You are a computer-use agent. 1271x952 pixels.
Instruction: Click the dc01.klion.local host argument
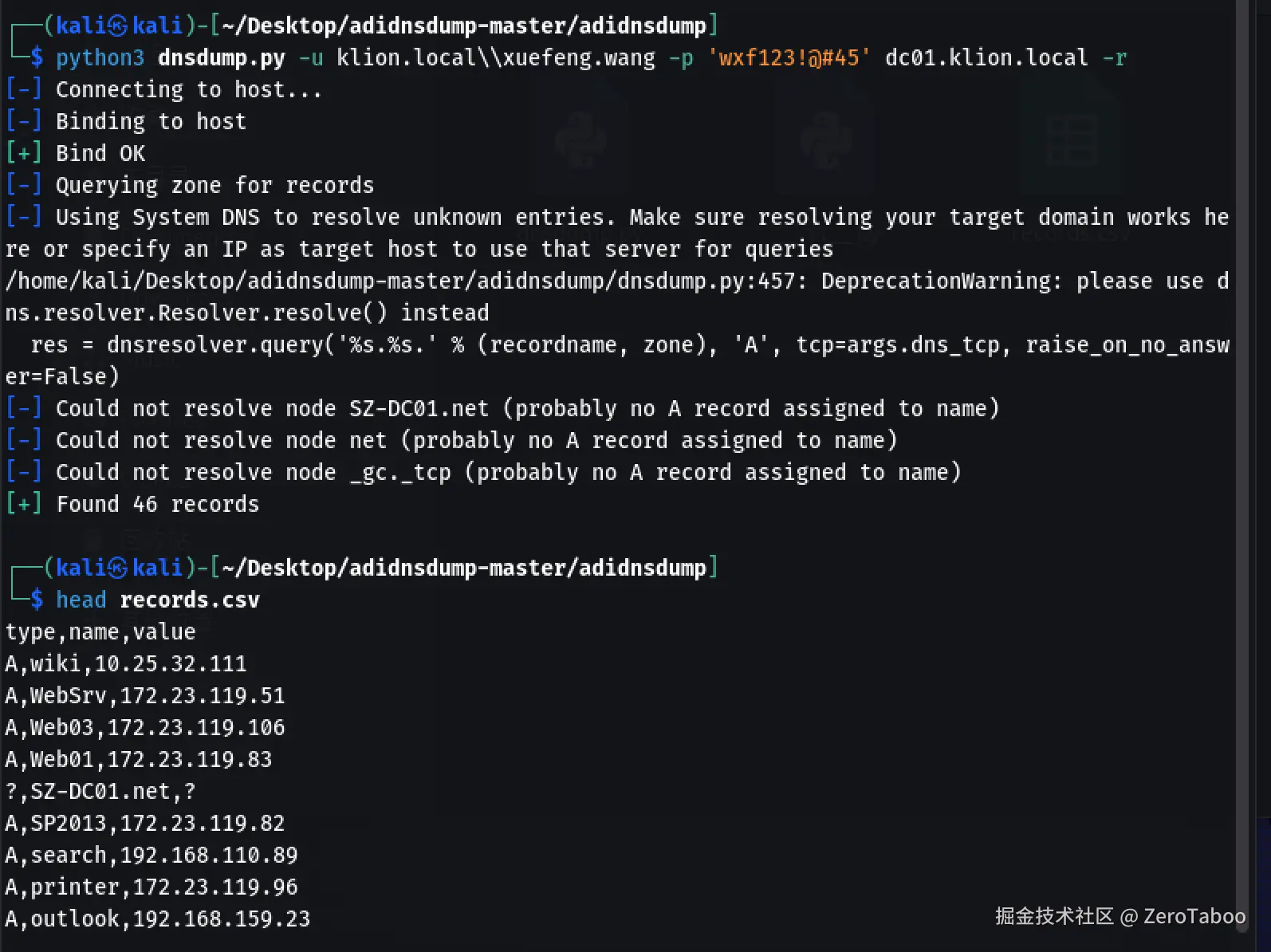986,58
